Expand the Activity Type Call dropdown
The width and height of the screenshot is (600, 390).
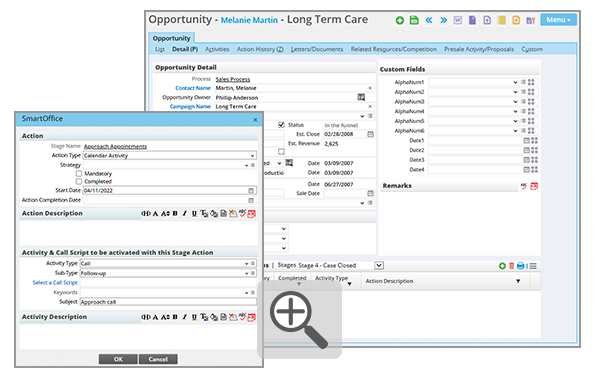tap(246, 264)
